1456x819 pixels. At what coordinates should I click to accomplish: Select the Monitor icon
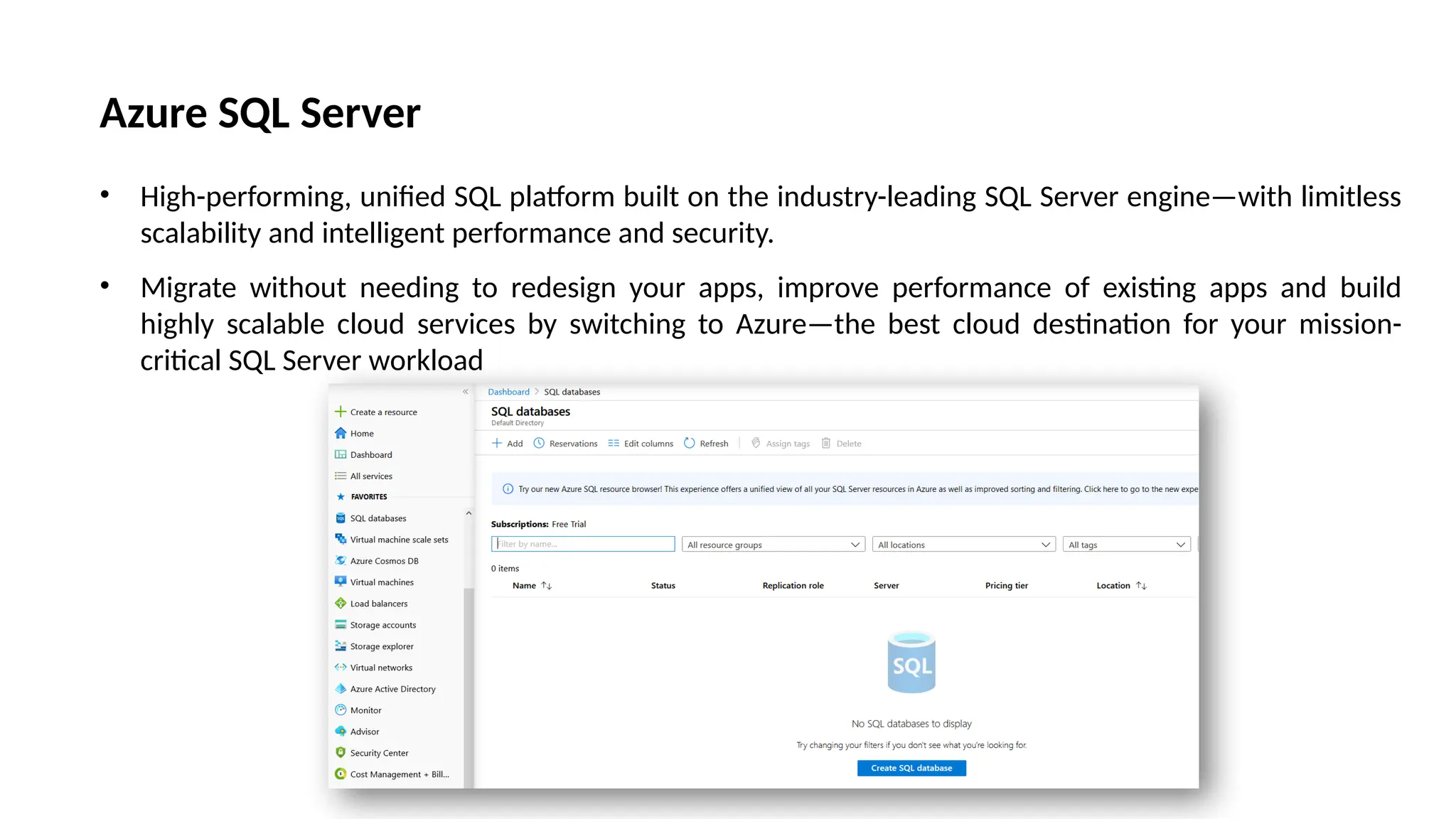pyautogui.click(x=341, y=710)
